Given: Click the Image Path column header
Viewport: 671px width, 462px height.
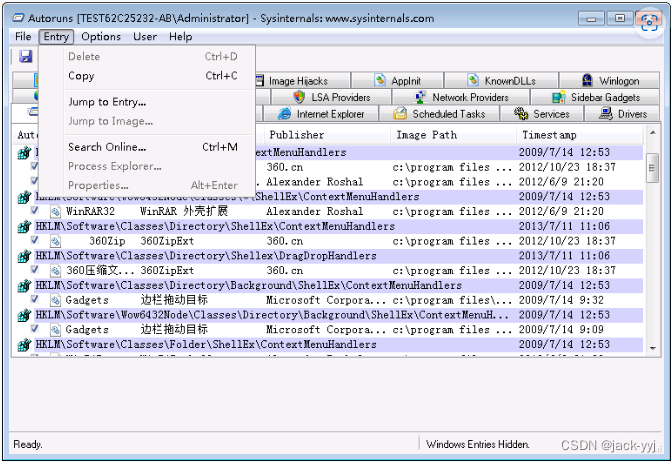Looking at the screenshot, I should point(453,135).
